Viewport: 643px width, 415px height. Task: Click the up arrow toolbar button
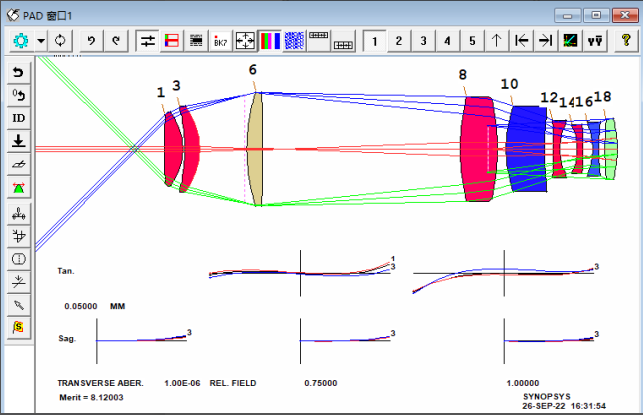tap(497, 41)
